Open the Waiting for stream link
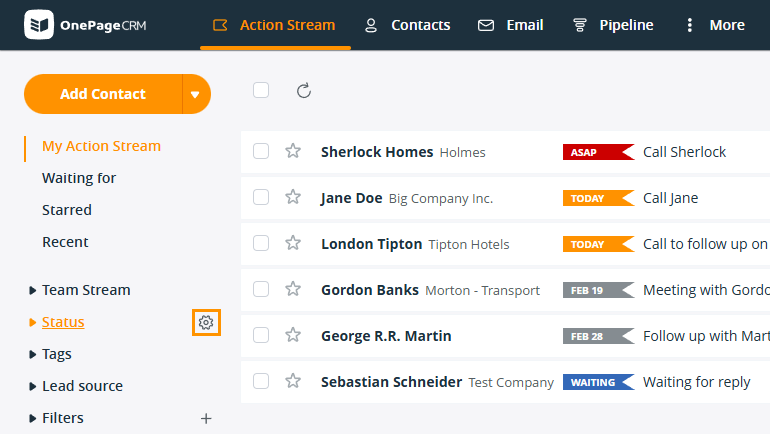This screenshot has width=770, height=434. [79, 178]
